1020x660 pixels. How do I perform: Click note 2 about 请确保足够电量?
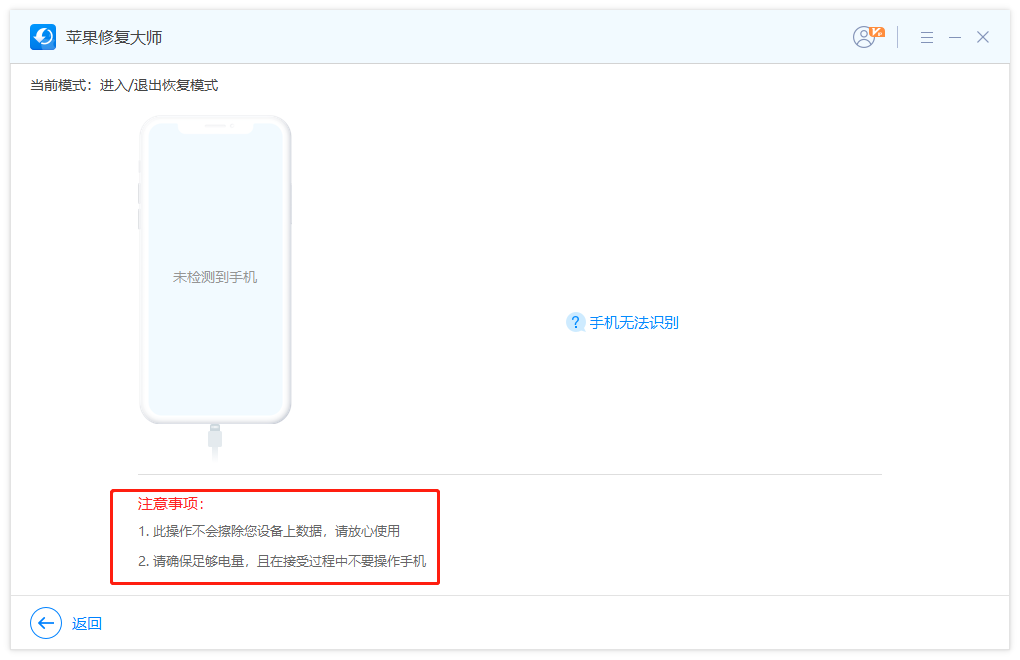point(282,561)
